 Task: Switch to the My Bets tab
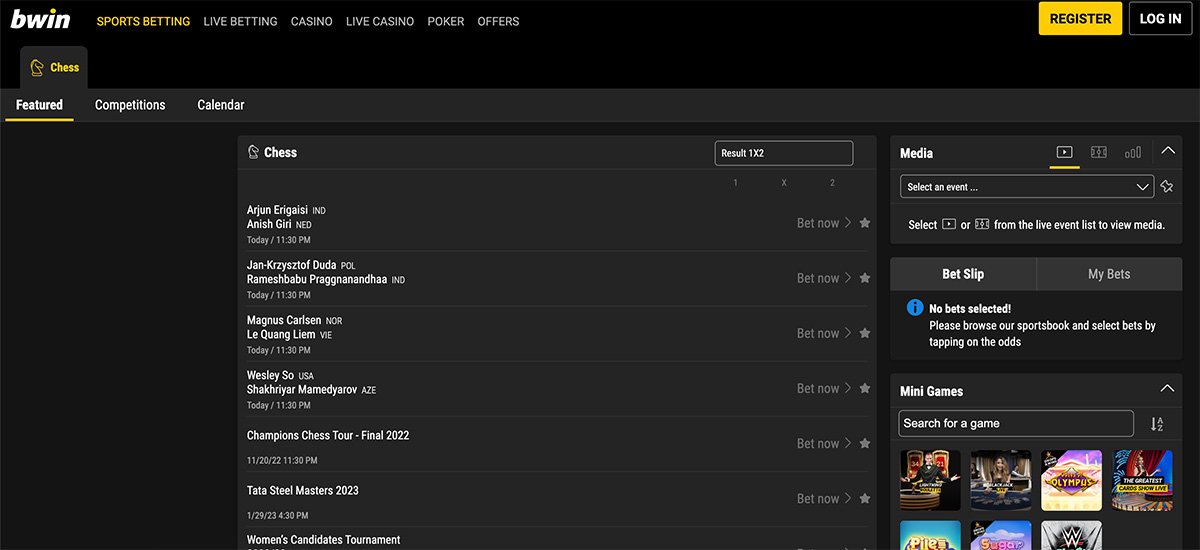(x=1109, y=274)
